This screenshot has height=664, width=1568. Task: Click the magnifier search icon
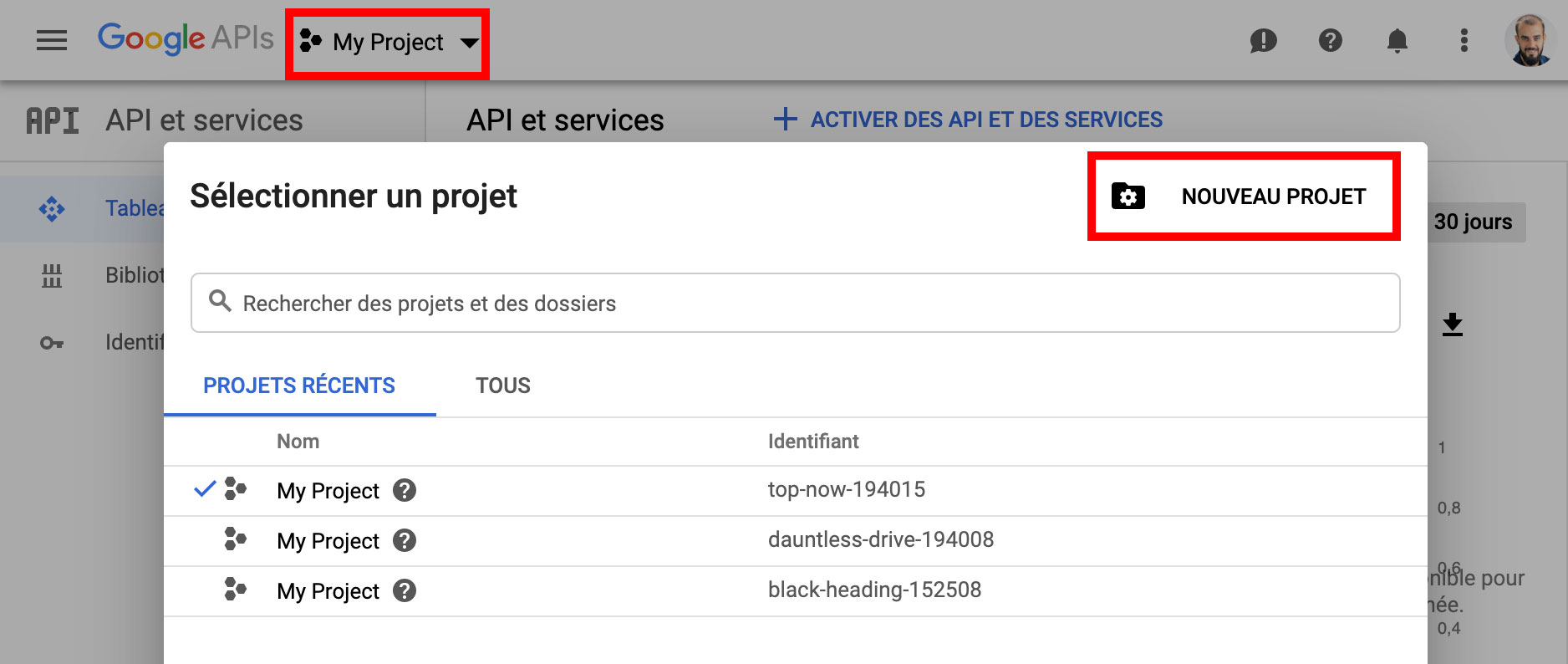click(x=220, y=301)
